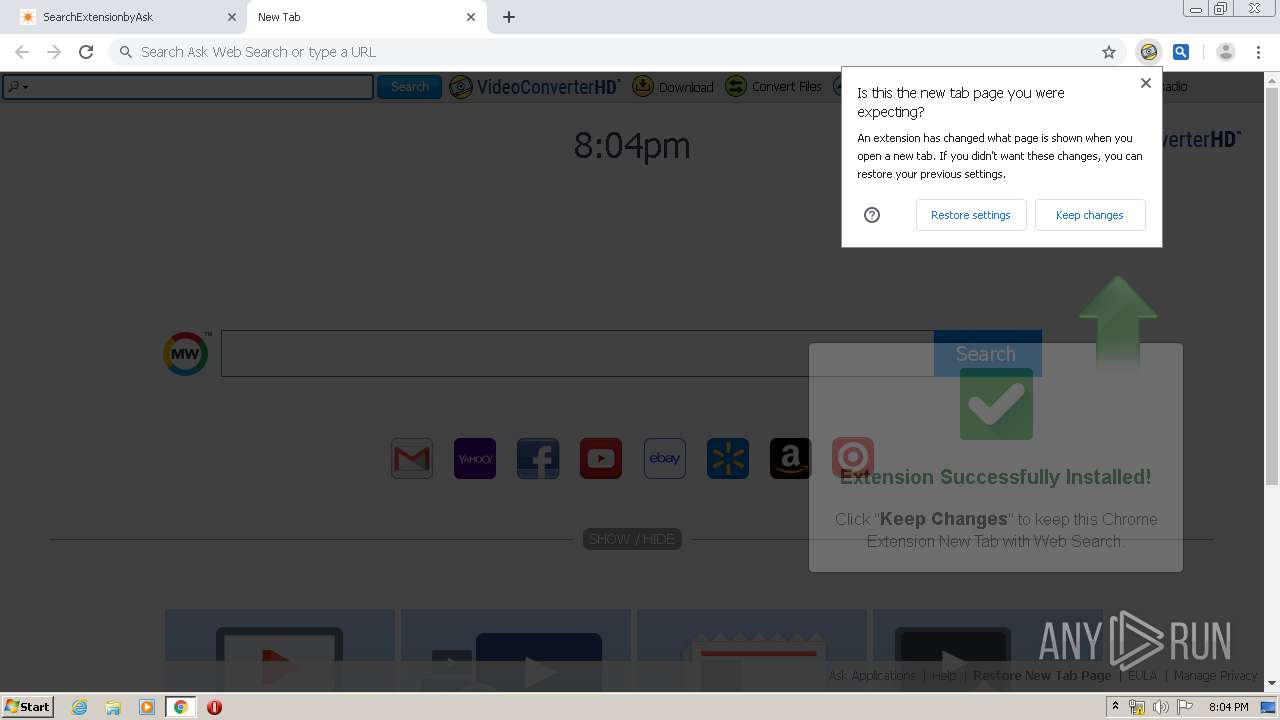Close the new tab page popup

pos(1146,83)
